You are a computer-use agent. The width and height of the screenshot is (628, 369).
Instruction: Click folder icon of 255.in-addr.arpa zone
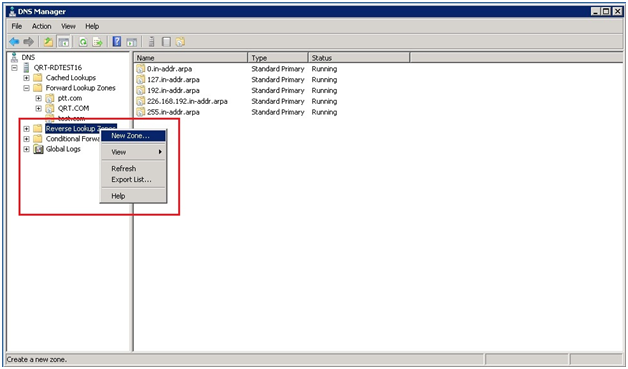pos(141,112)
